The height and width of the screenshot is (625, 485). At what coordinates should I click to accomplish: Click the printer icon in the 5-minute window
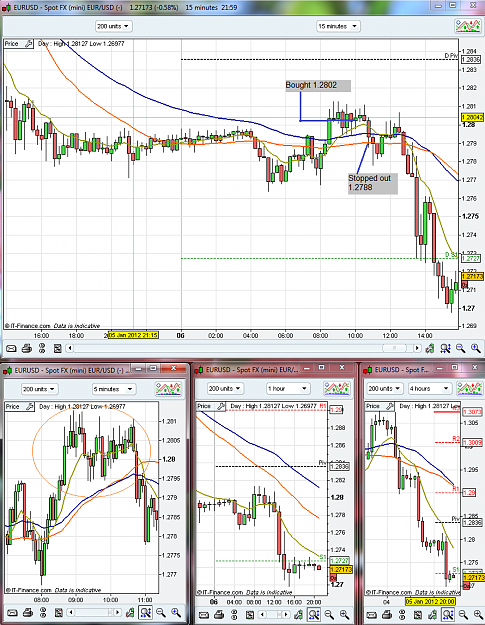click(x=27, y=612)
